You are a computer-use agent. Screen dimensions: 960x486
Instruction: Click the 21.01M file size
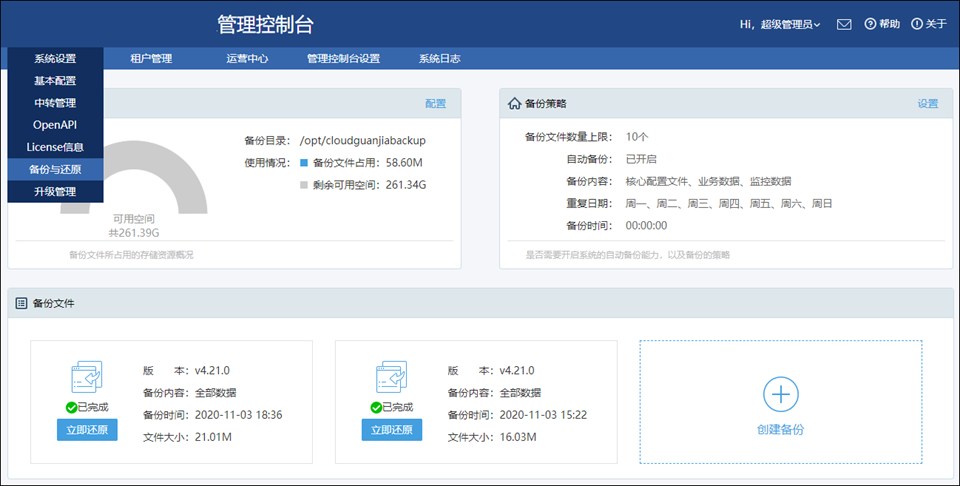pos(213,437)
